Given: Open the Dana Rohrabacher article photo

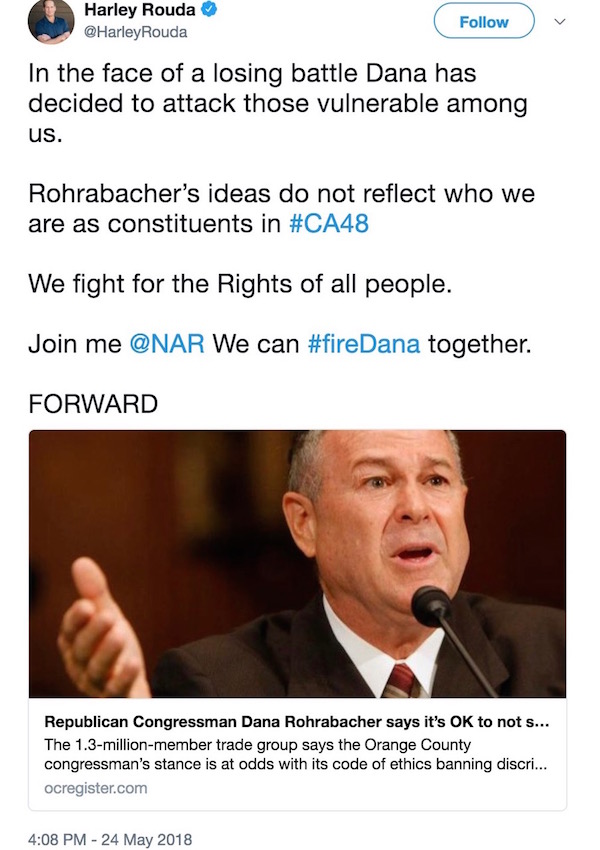Looking at the screenshot, I should pyautogui.click(x=298, y=564).
